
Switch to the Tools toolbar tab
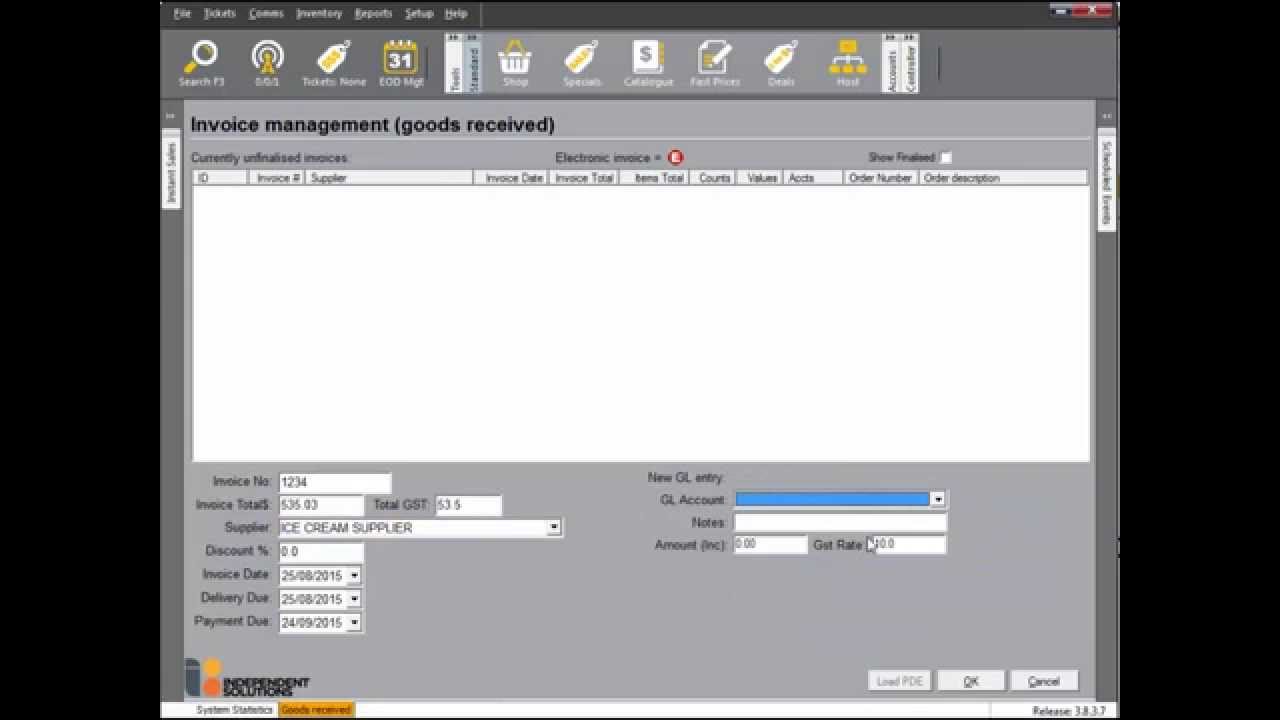pyautogui.click(x=454, y=64)
